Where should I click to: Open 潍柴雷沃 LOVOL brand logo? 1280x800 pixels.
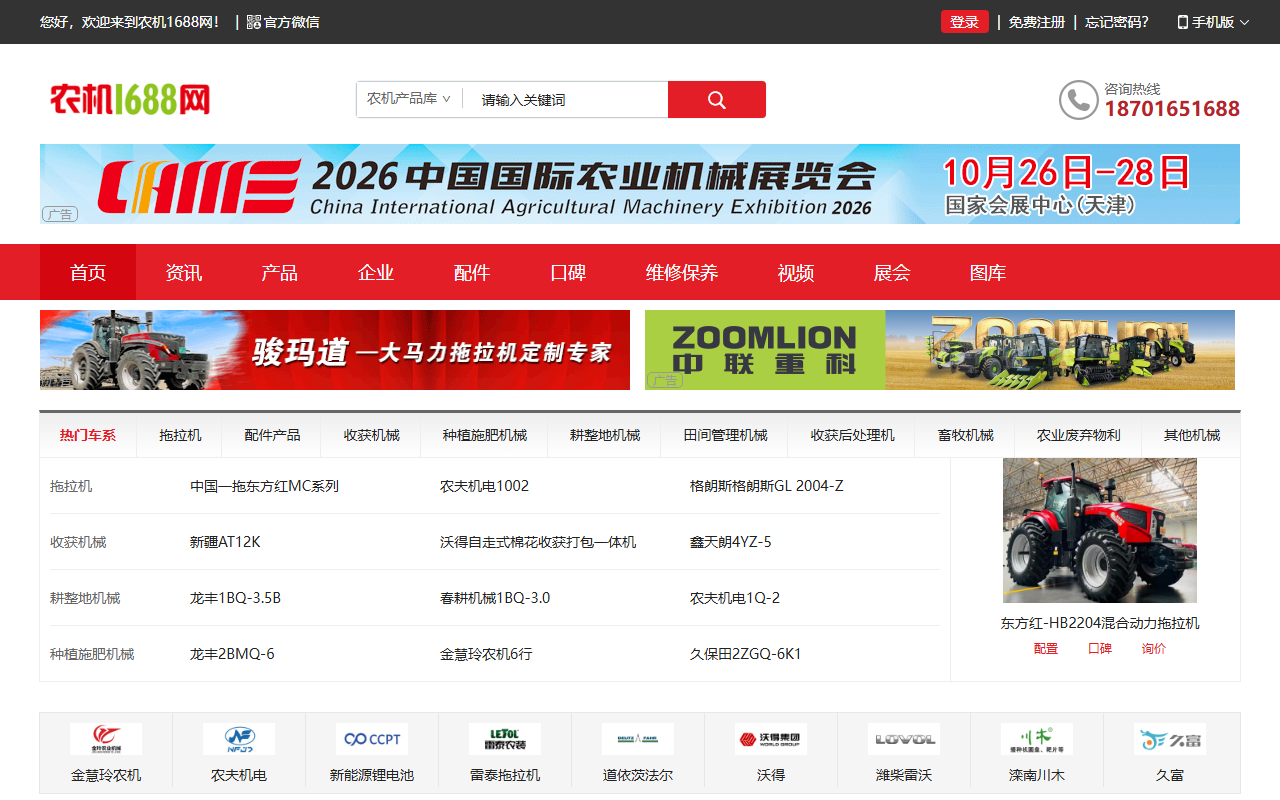click(x=904, y=739)
